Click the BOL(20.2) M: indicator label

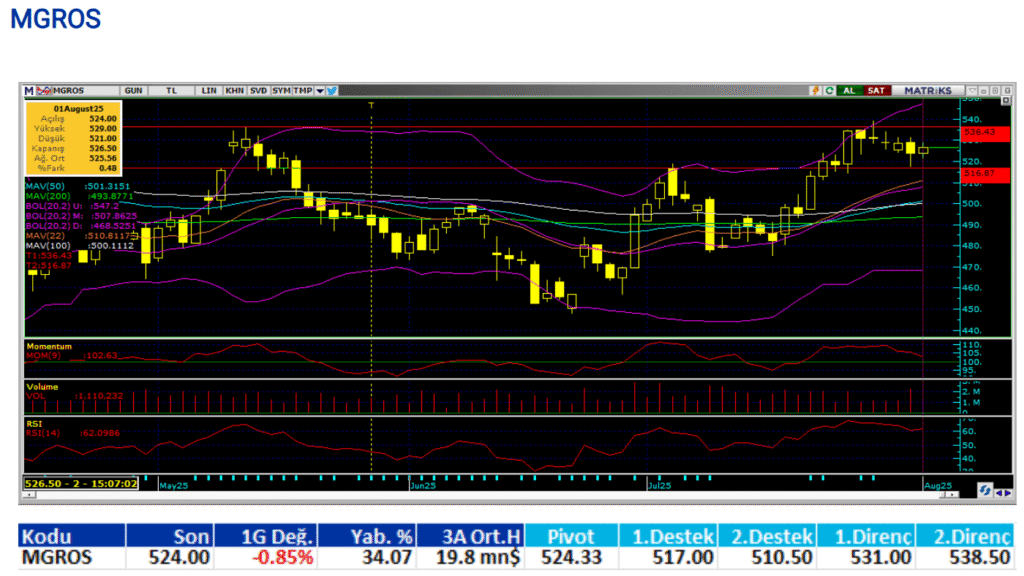pyautogui.click(x=82, y=216)
